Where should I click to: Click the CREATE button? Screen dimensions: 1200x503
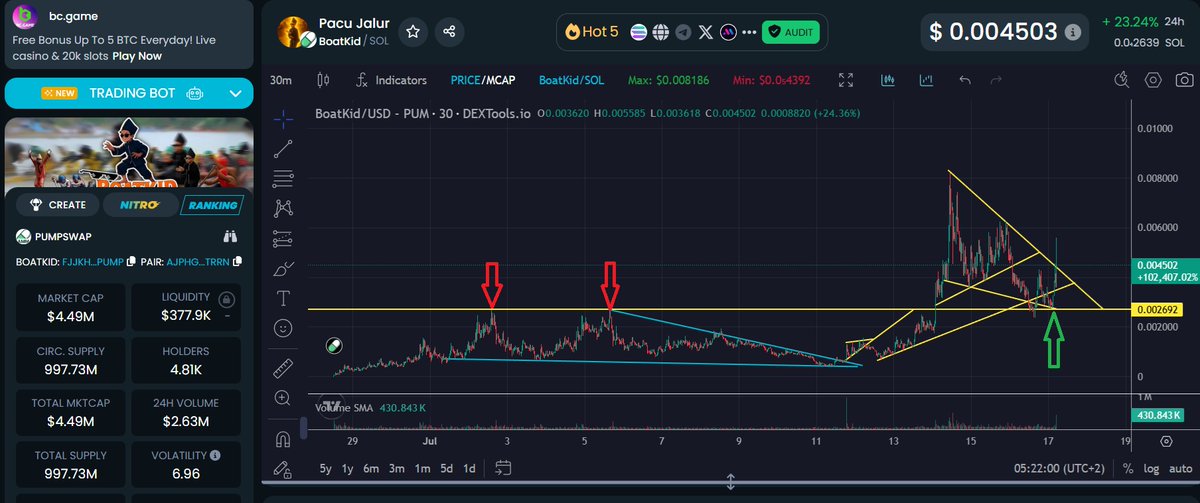60,205
